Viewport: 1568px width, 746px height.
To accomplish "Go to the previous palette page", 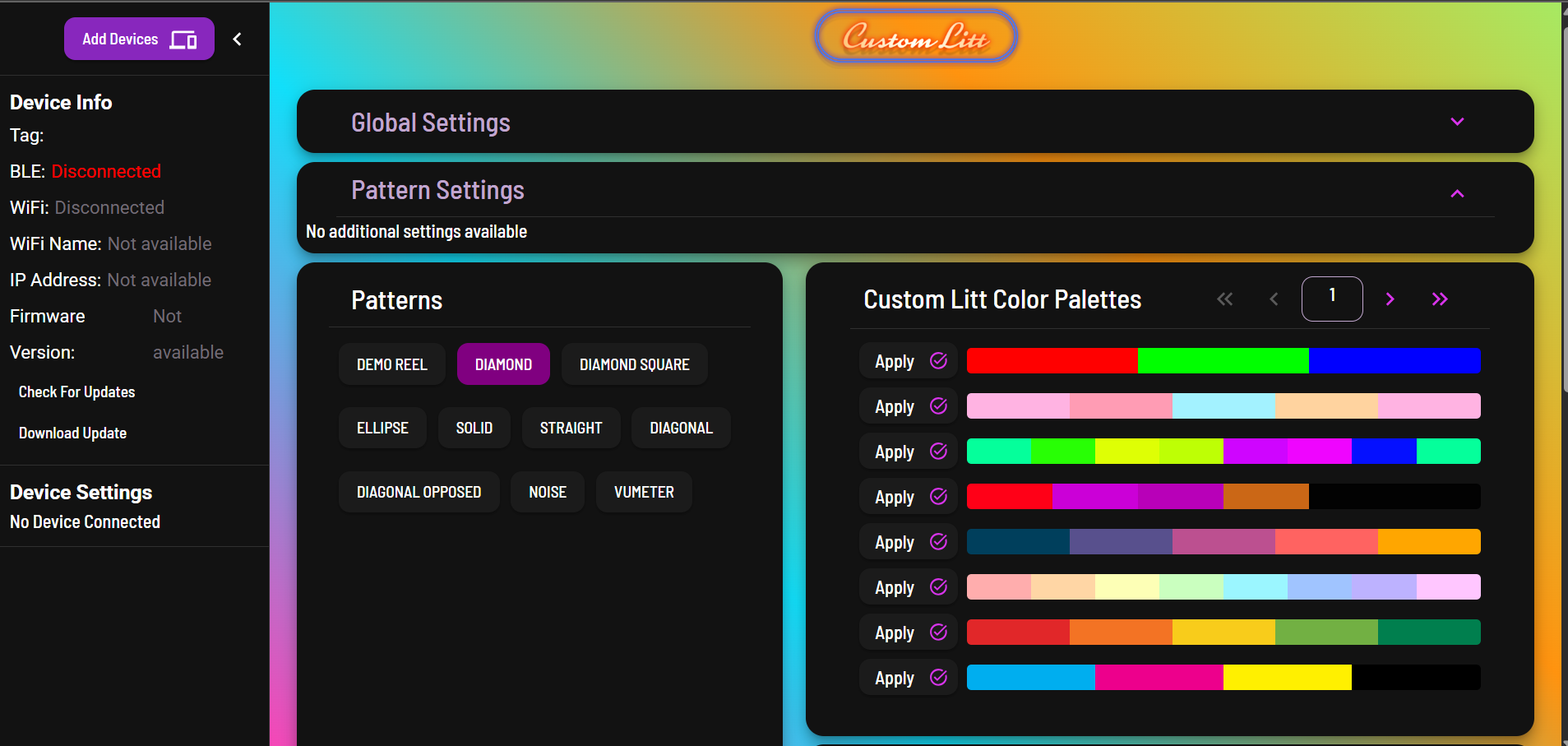I will tap(1274, 299).
